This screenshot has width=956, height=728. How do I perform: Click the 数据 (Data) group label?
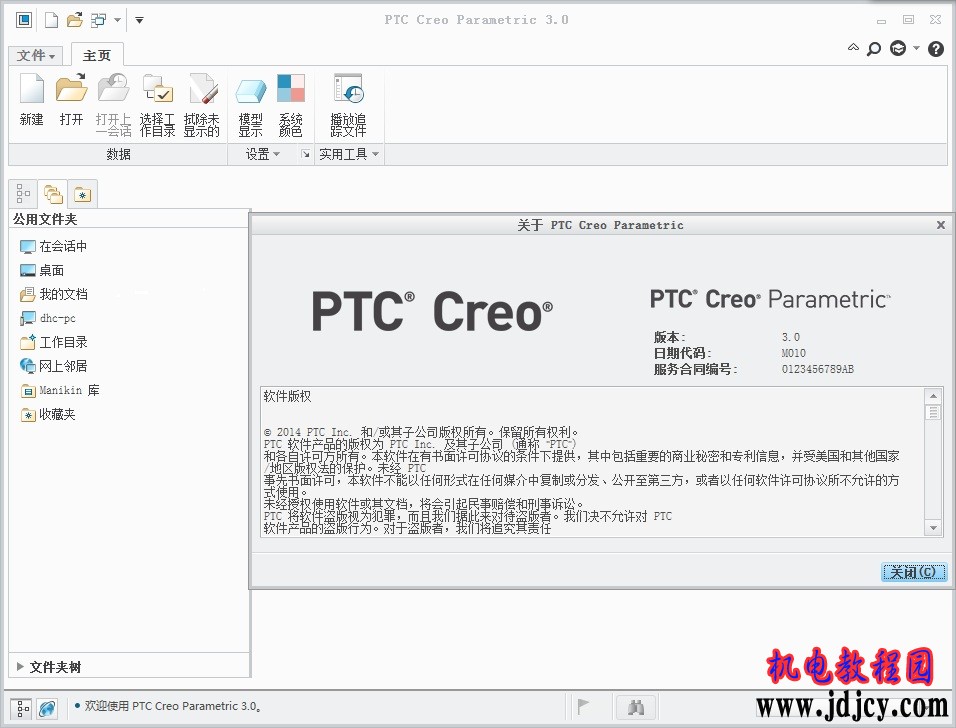(x=118, y=154)
